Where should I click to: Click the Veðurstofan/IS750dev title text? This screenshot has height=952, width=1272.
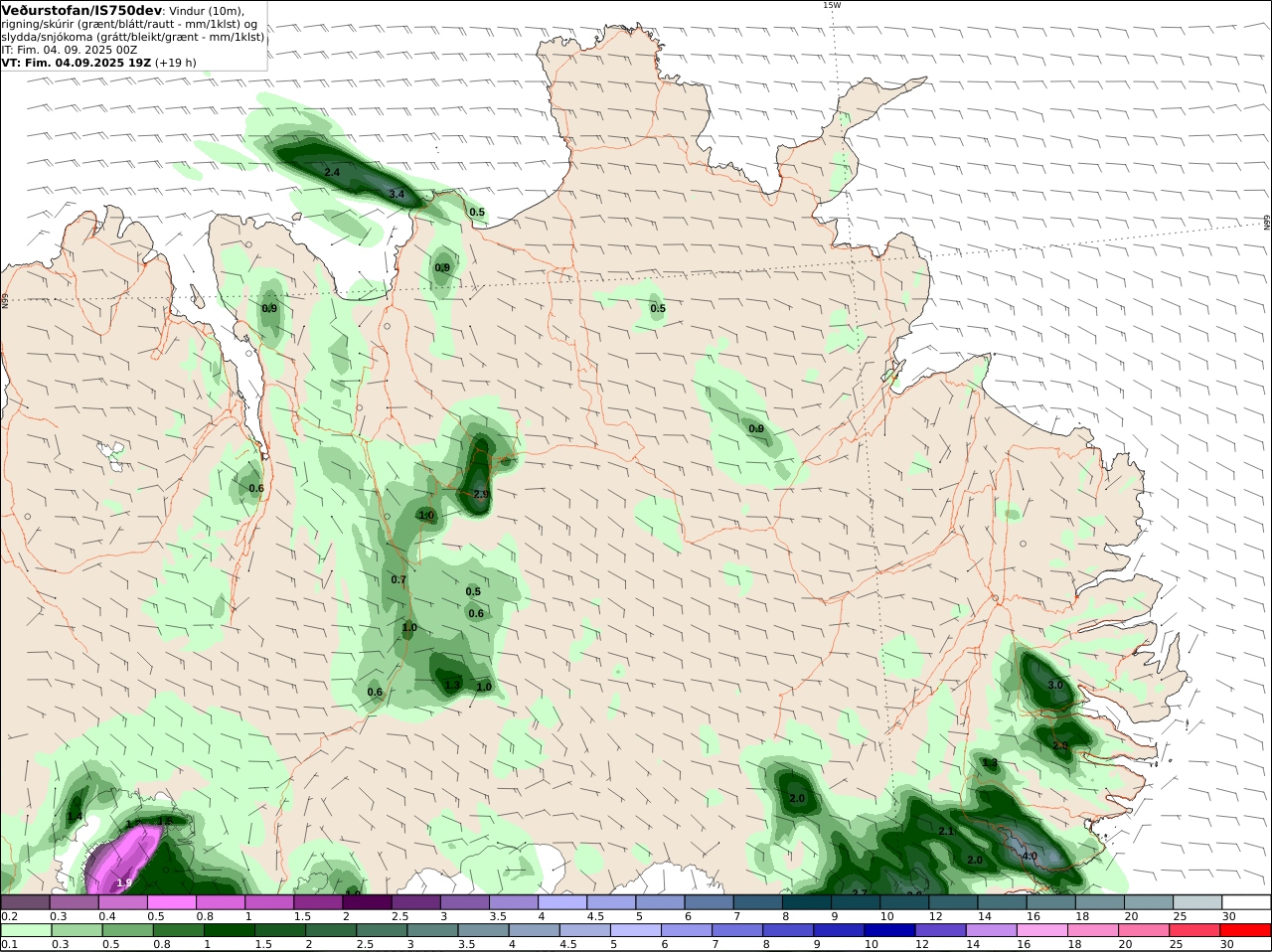point(81,10)
